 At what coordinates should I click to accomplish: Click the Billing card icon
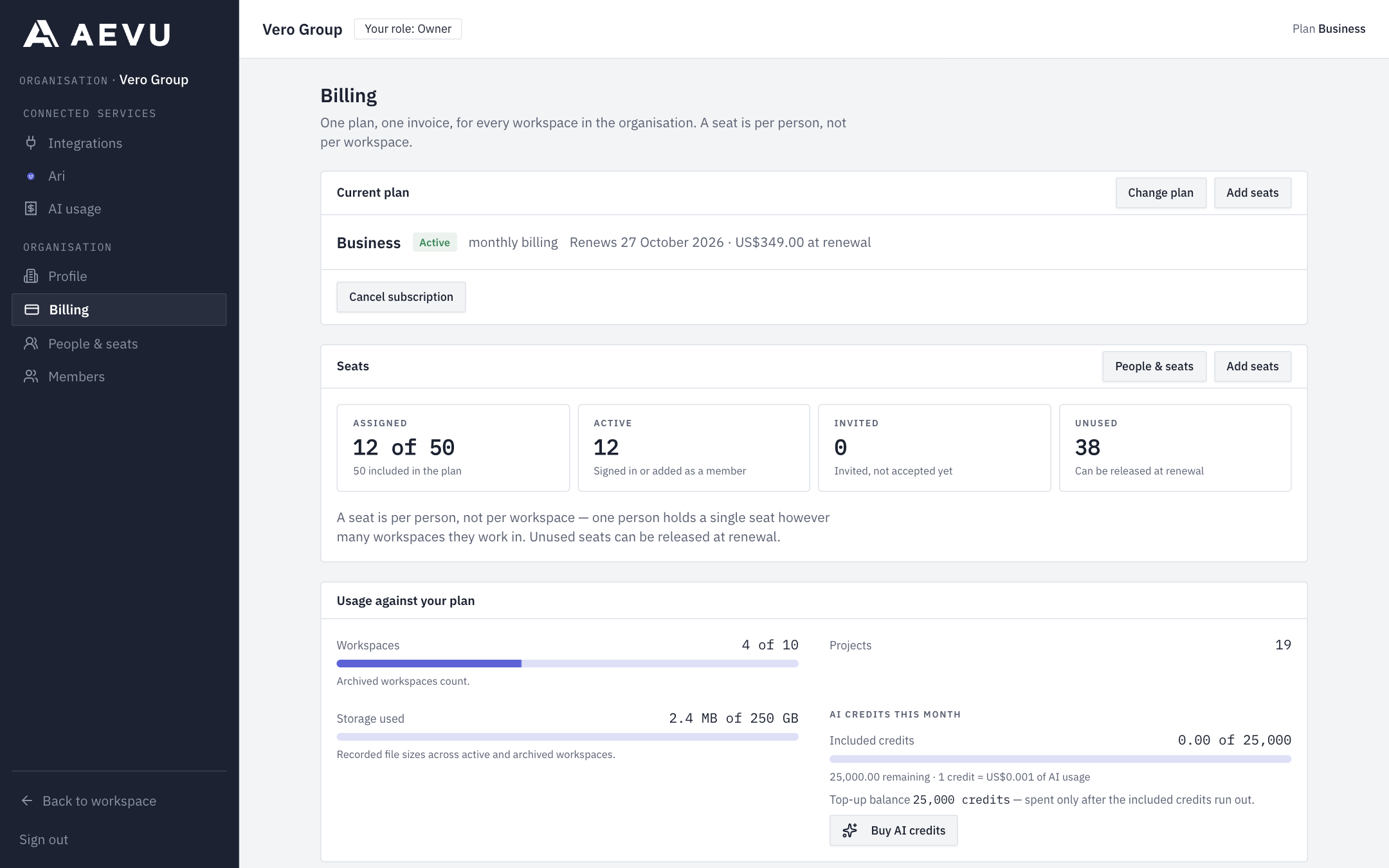(32, 309)
